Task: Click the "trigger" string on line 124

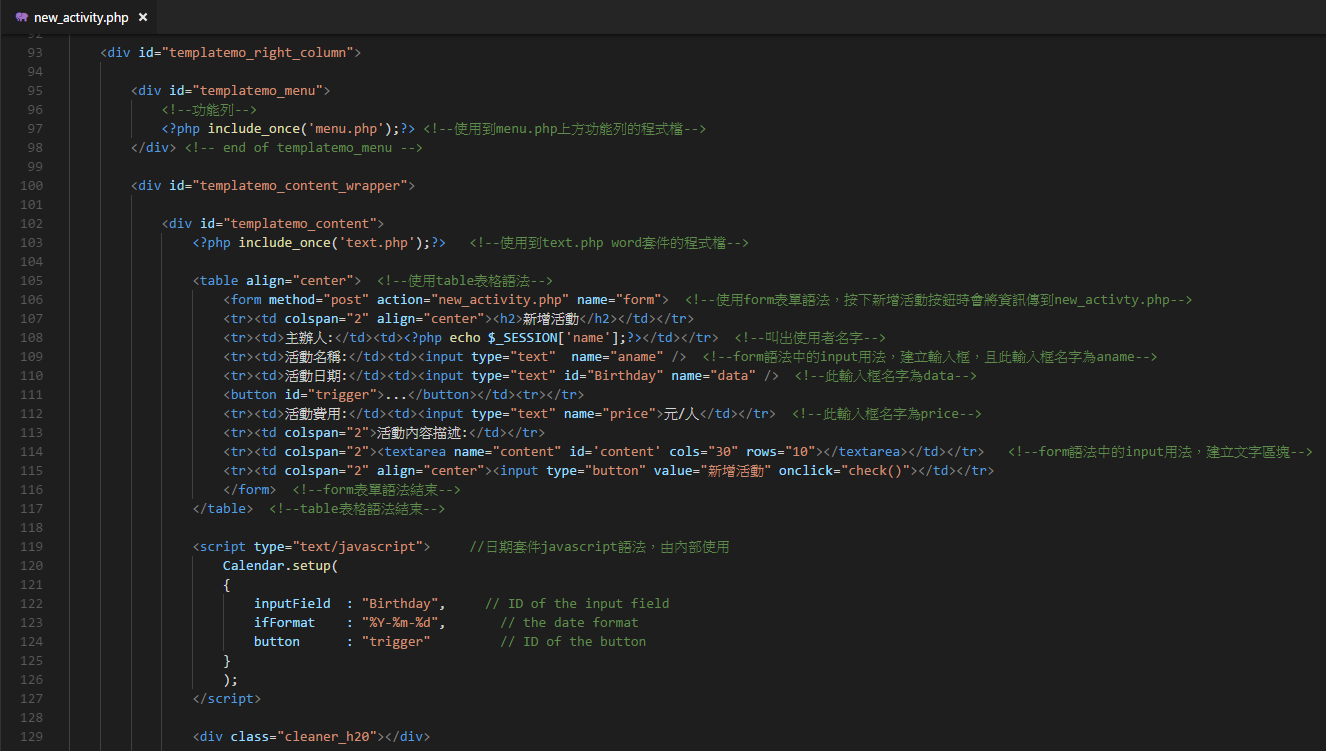Action: pyautogui.click(x=396, y=641)
